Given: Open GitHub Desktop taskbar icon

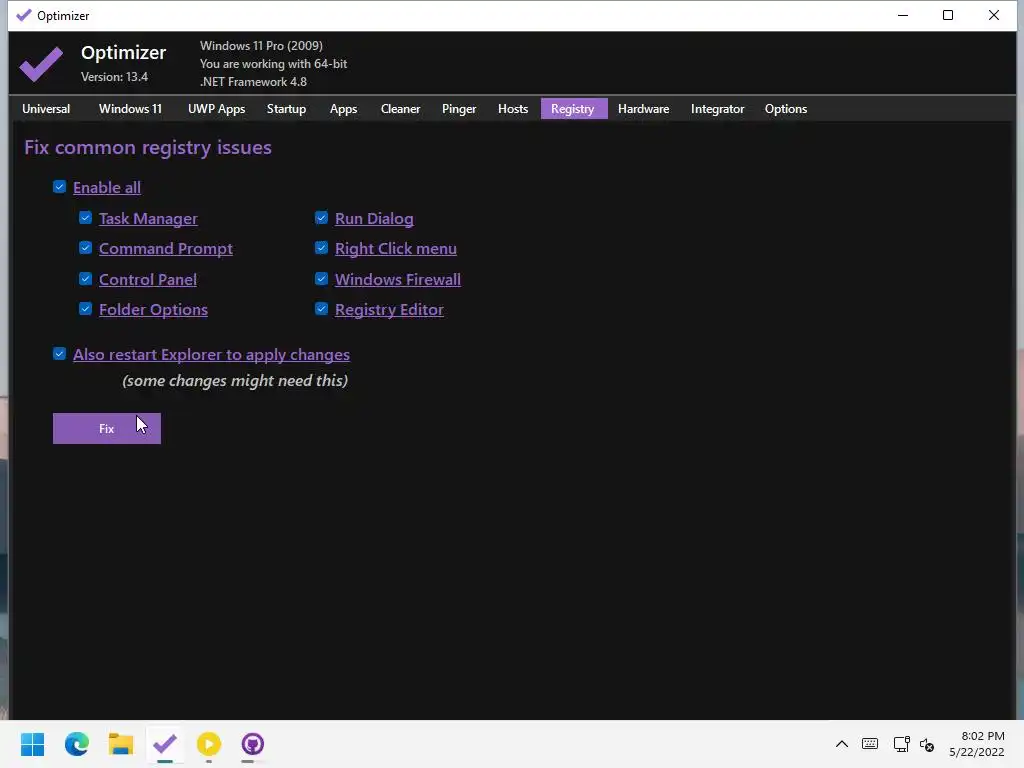Looking at the screenshot, I should (253, 744).
